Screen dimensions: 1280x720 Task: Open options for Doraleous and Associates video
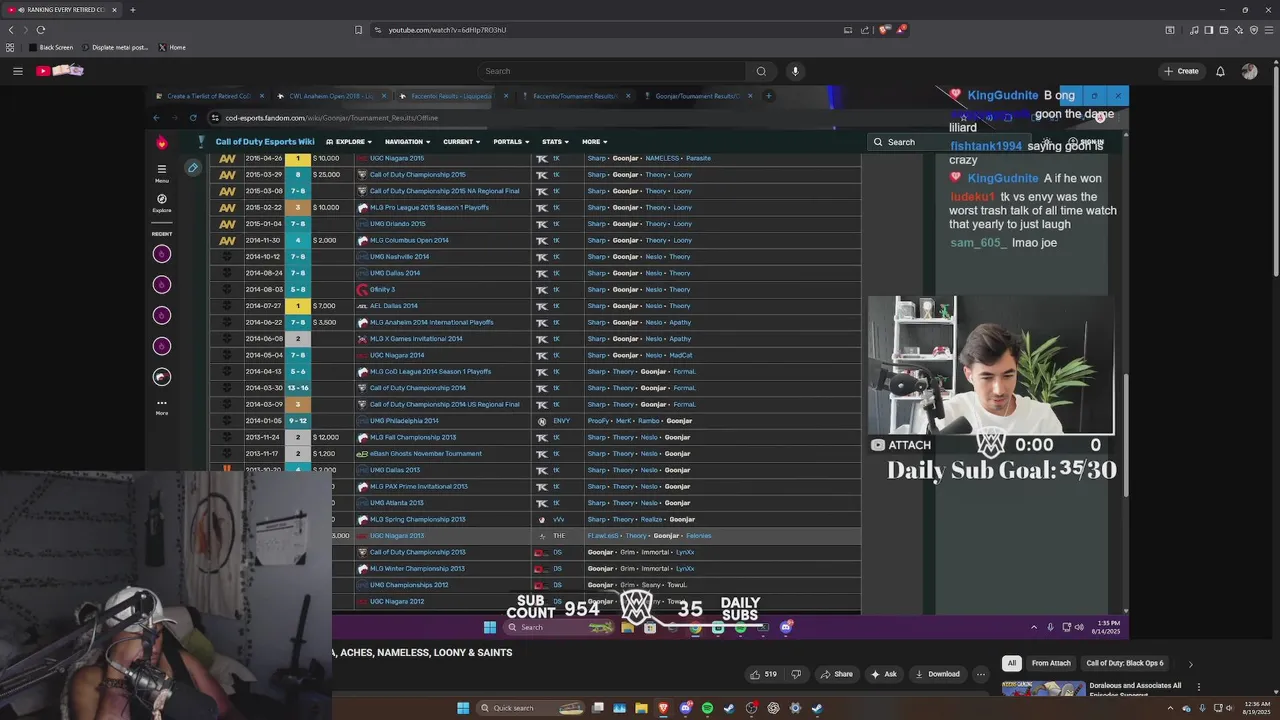1198,687
